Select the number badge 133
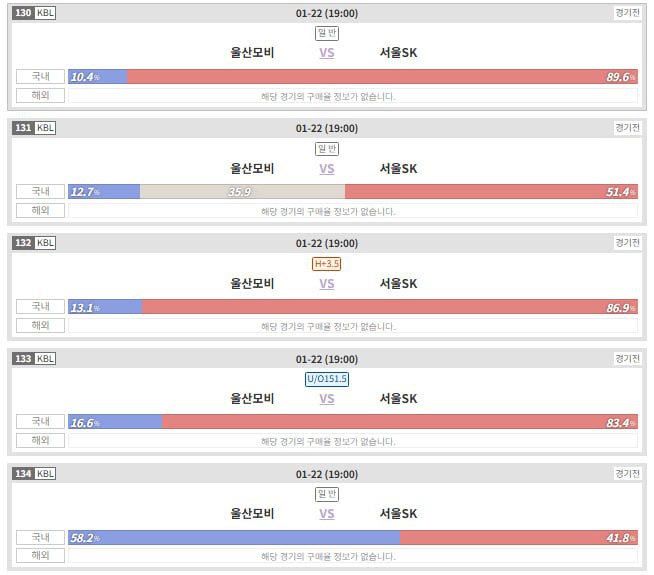The image size is (654, 575). 22,359
